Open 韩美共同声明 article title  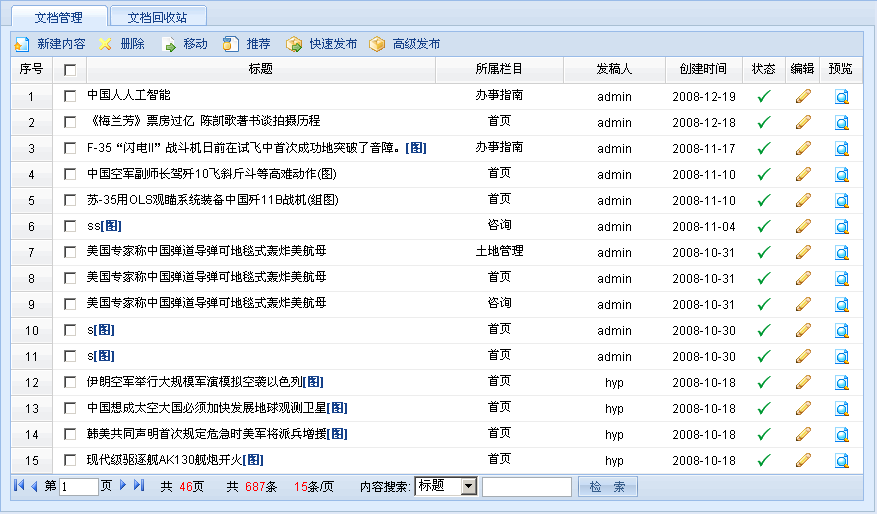pos(206,433)
